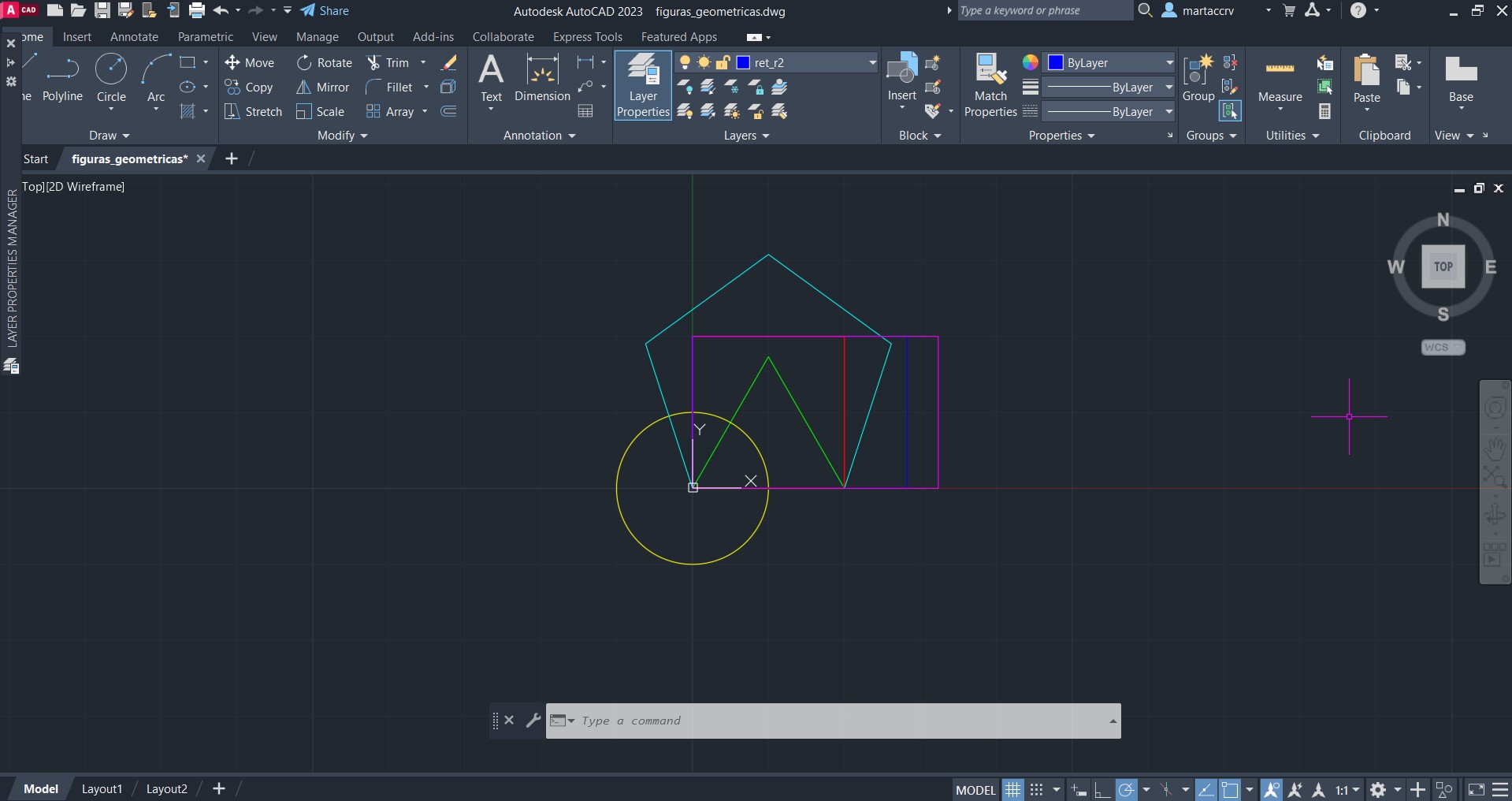
Task: Toggle polar tracking in status bar
Action: click(x=1127, y=789)
